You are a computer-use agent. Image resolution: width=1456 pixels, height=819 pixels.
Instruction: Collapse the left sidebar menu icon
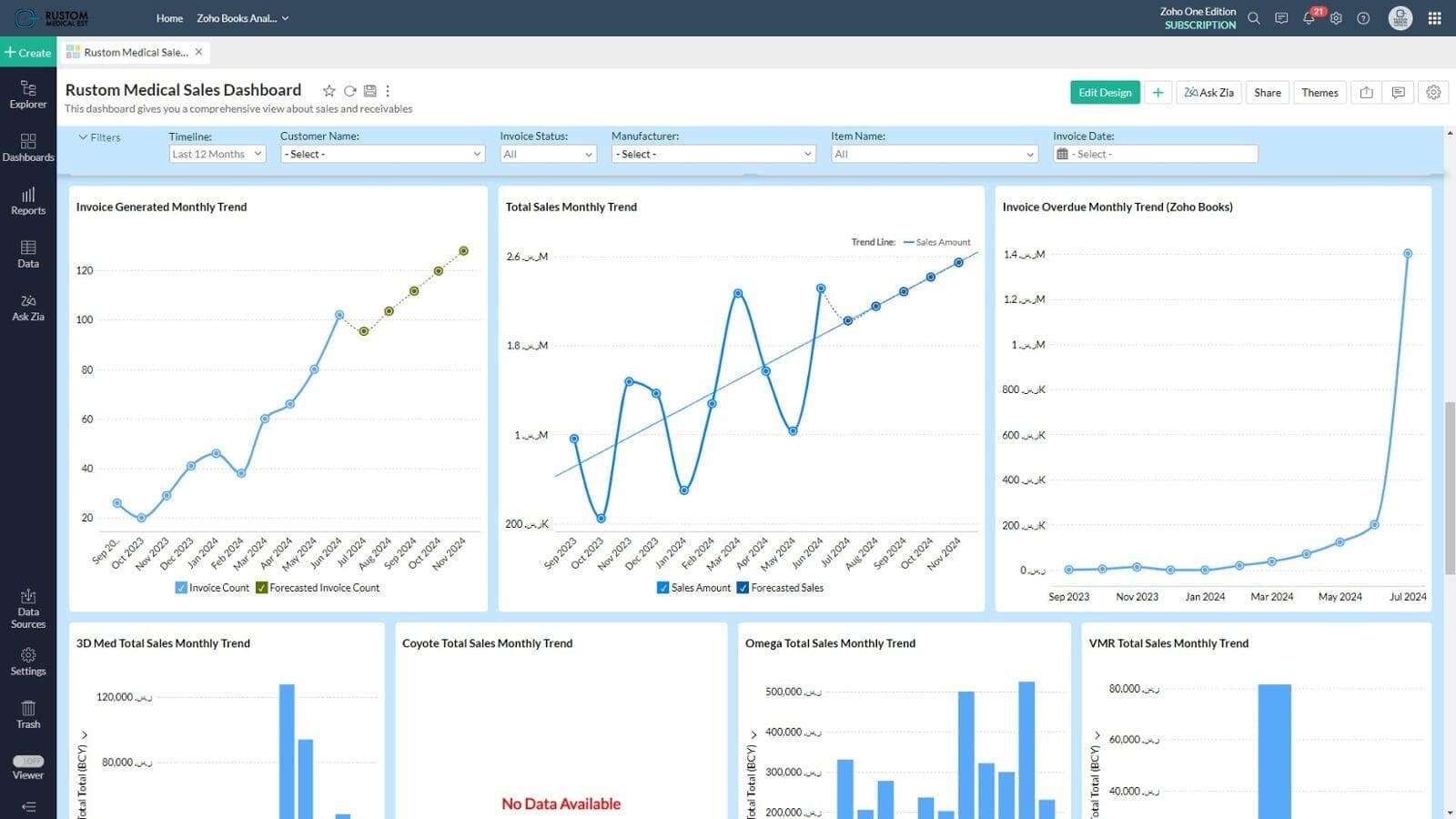click(x=28, y=806)
